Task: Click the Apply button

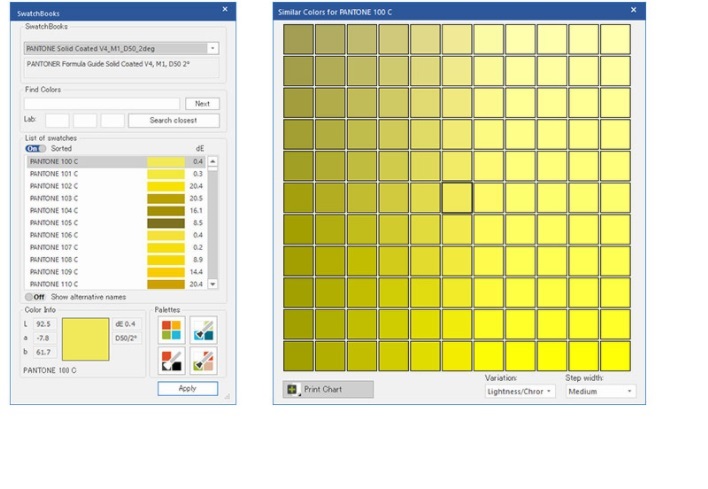Action: [187, 388]
